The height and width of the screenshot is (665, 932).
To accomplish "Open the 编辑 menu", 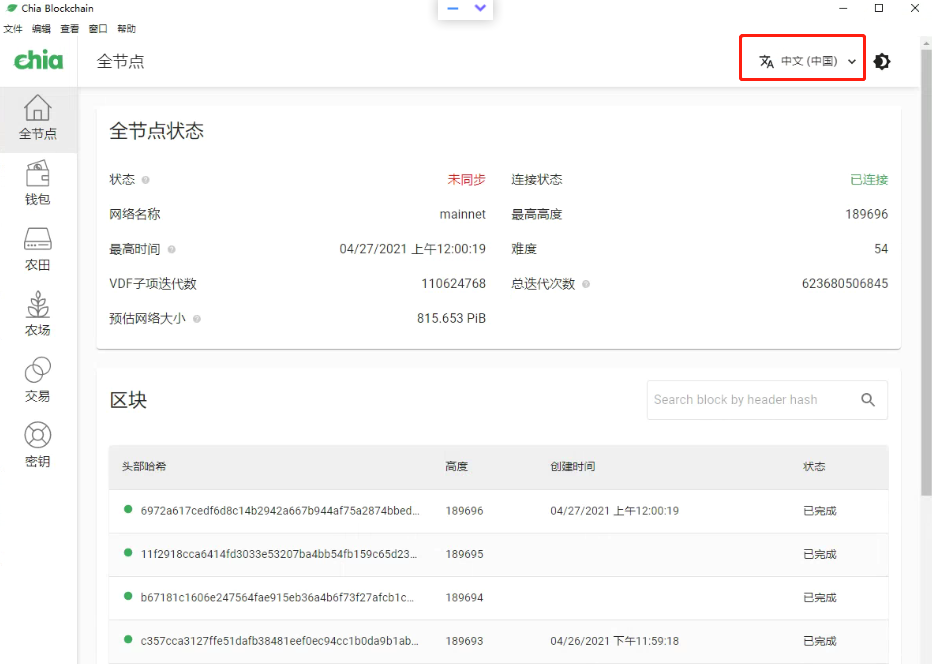I will coord(42,29).
